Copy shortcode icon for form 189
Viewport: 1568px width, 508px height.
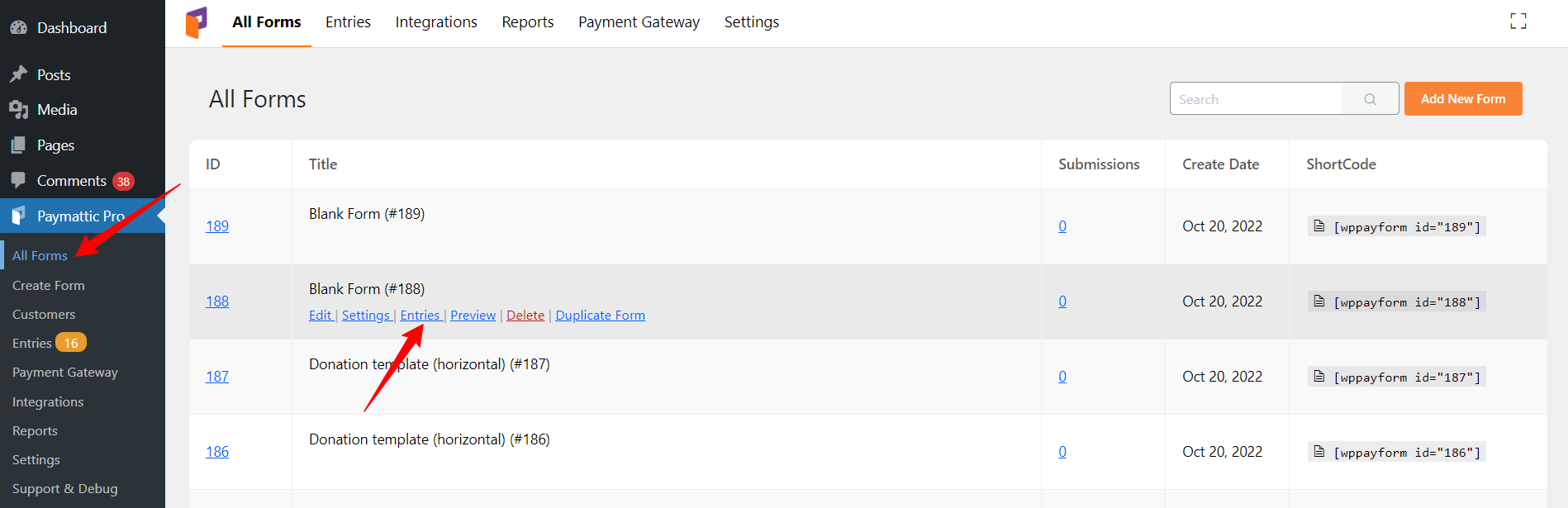coord(1319,226)
